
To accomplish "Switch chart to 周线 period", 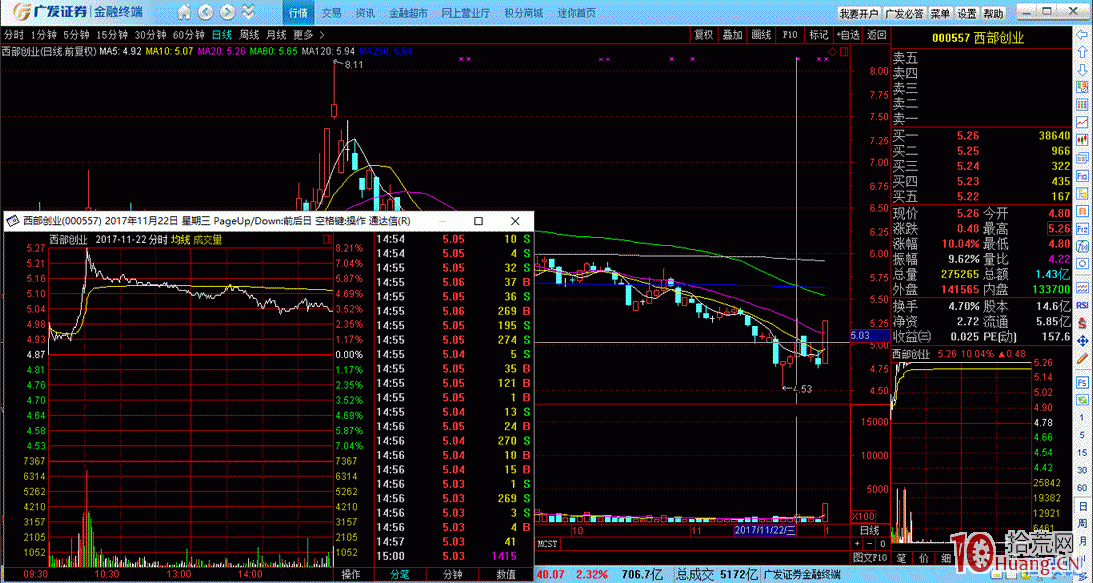I will pos(249,34).
